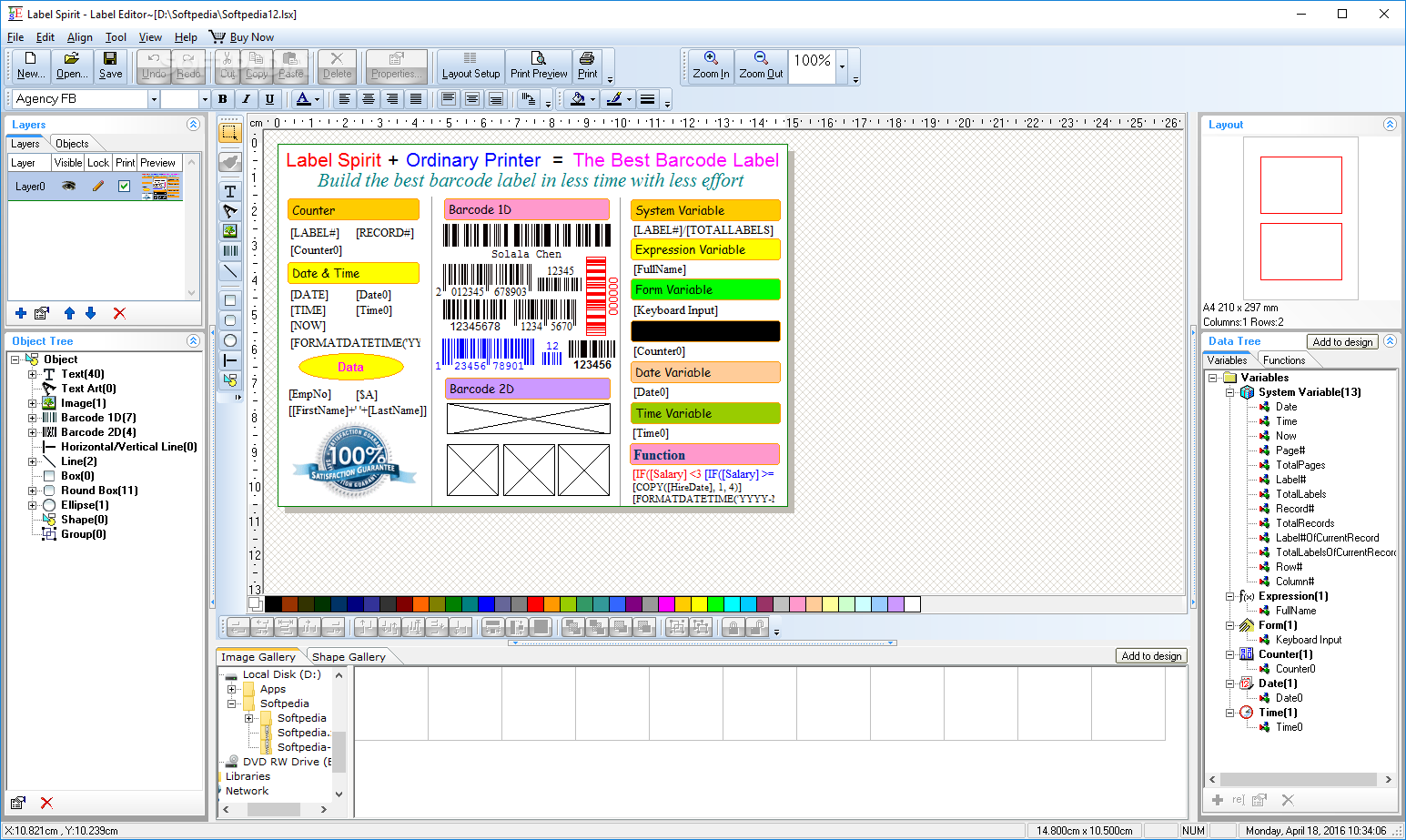The width and height of the screenshot is (1406, 840).
Task: Click Add to design in Data Tree
Action: [1342, 342]
